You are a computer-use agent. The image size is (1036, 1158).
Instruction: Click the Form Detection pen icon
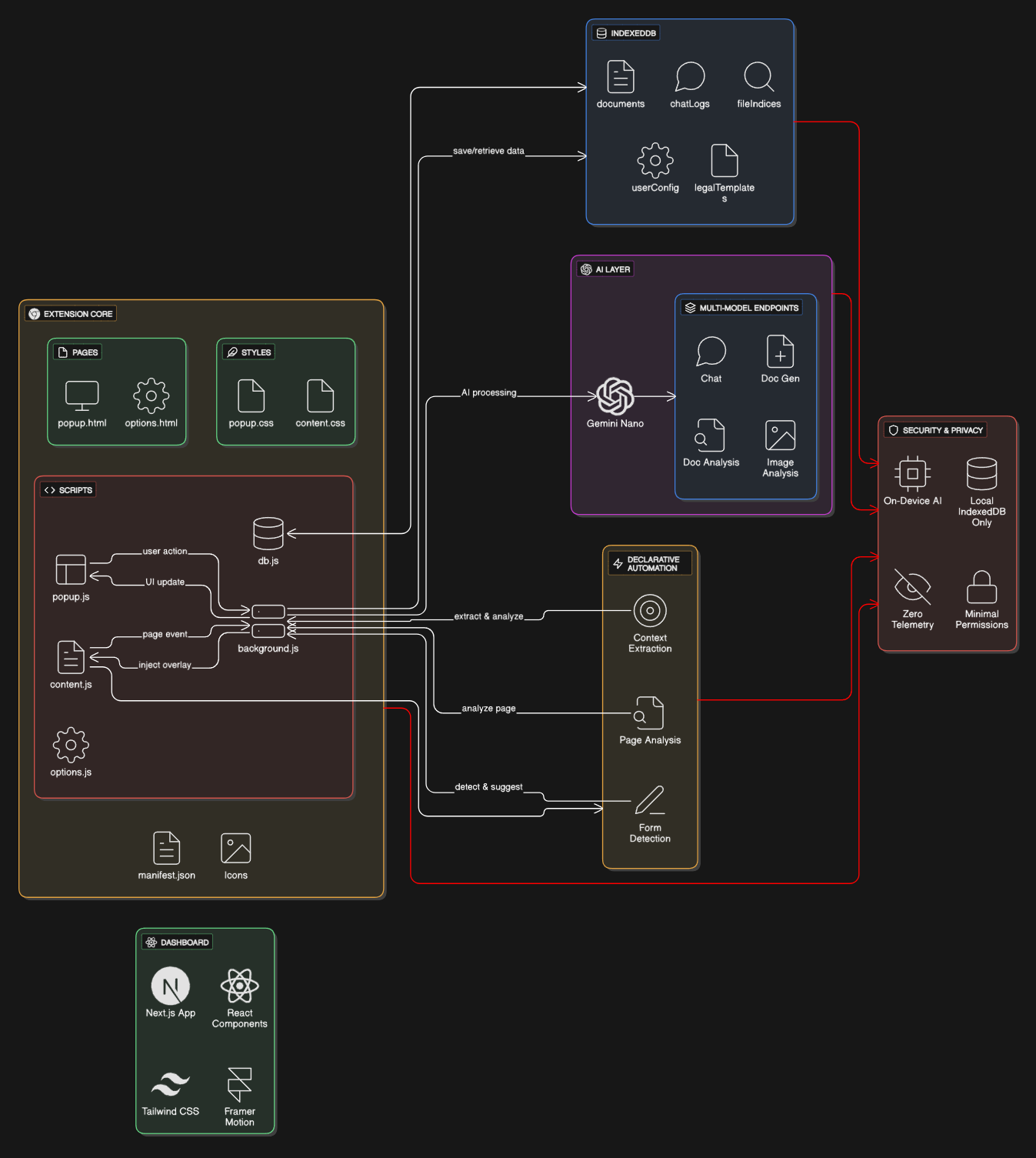click(x=650, y=801)
